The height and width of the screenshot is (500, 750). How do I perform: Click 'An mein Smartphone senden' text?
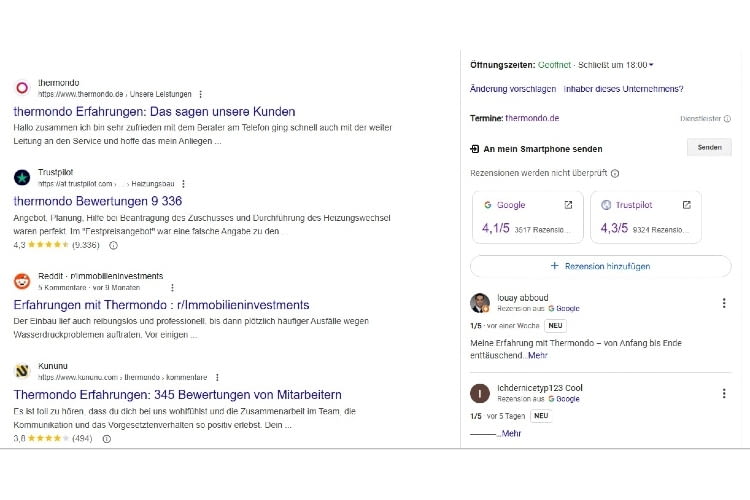543,149
